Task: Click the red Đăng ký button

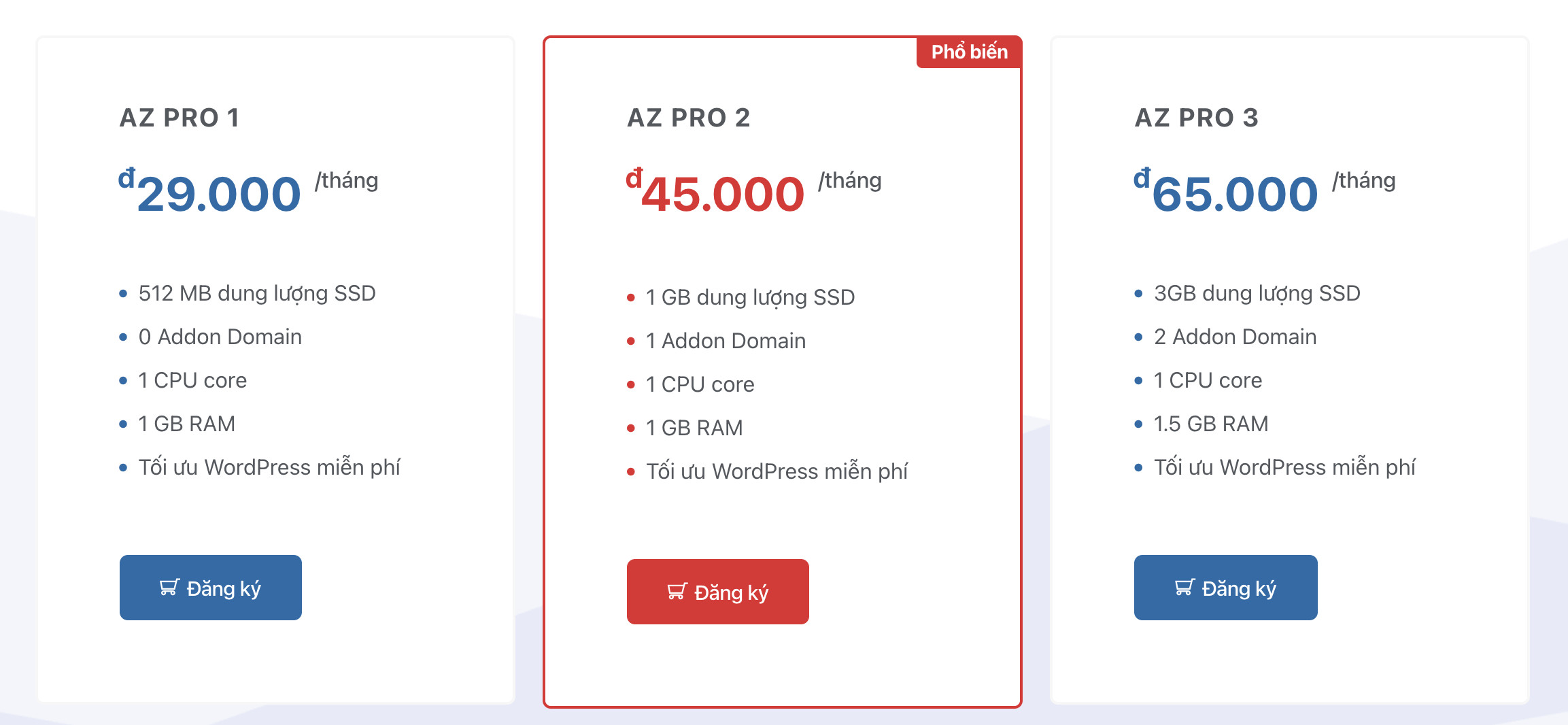Action: coord(718,592)
